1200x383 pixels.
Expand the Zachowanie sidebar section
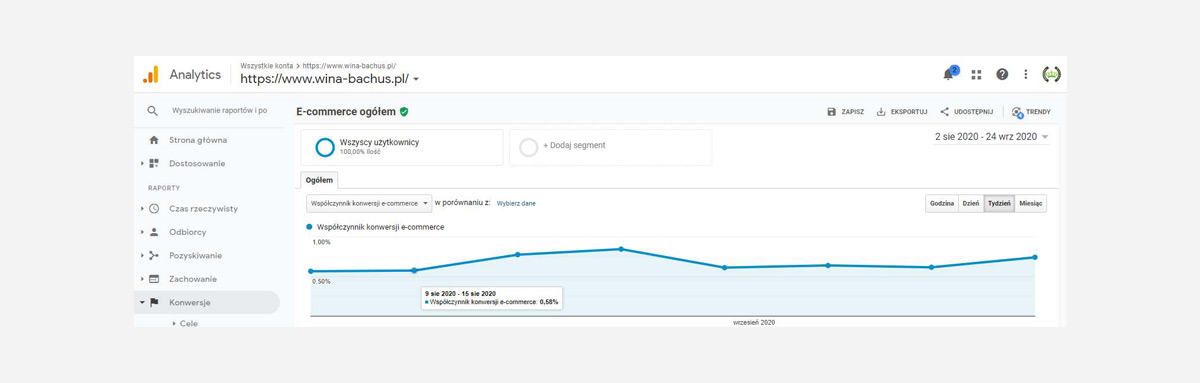[142, 279]
